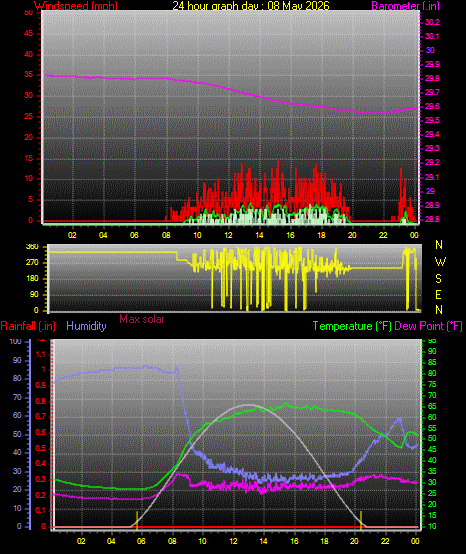Click the bottom 'N' compass letter beside 0 degrees

click(439, 310)
